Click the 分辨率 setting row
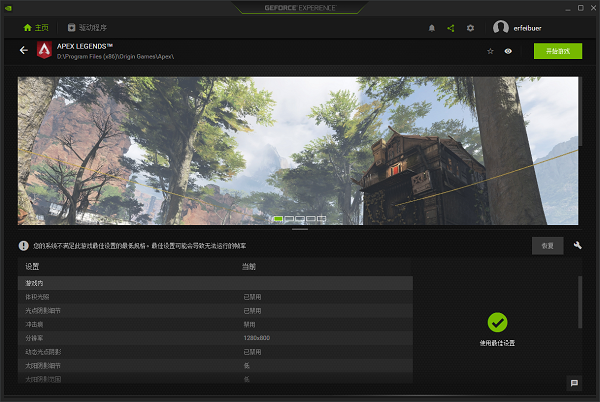600x402 pixels. (x=215, y=338)
